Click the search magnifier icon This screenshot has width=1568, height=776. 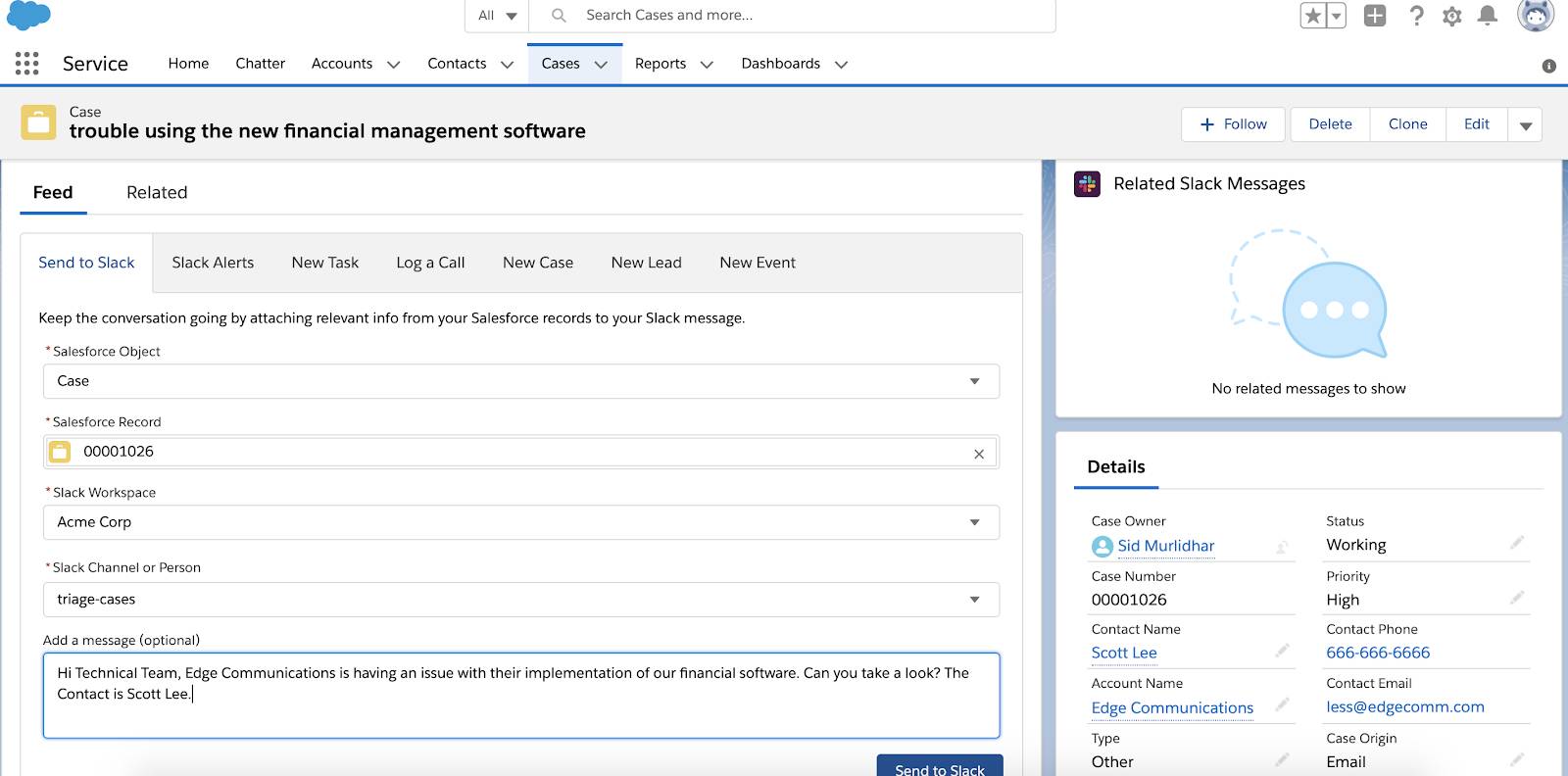[x=559, y=16]
